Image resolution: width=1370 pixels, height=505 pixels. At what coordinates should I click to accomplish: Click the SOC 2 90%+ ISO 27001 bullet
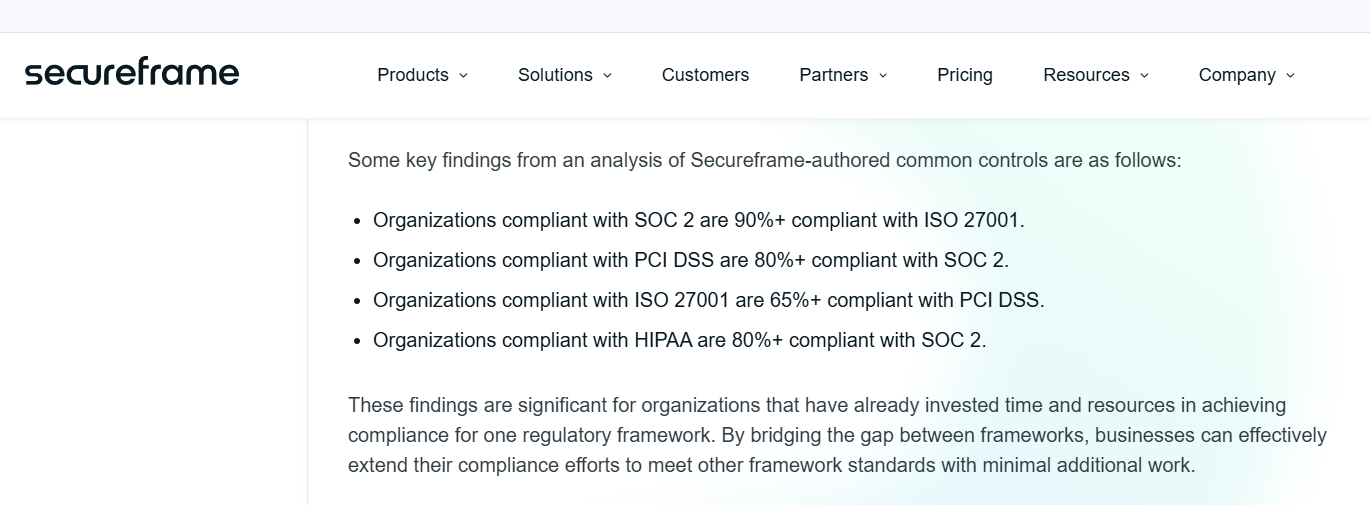point(699,220)
